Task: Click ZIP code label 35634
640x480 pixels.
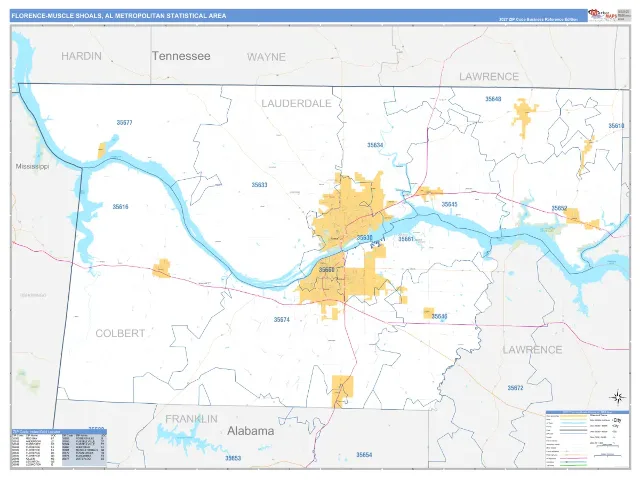Action: 375,145
